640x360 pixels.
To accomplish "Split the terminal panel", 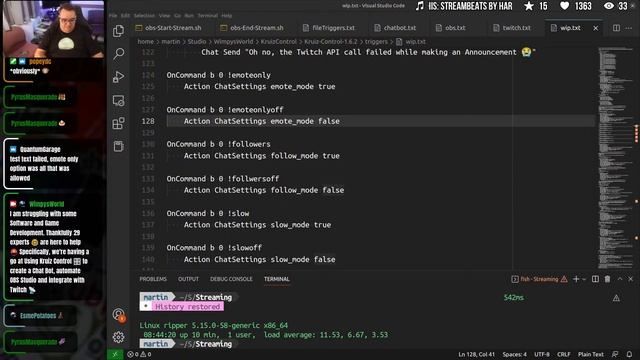I will click(596, 279).
